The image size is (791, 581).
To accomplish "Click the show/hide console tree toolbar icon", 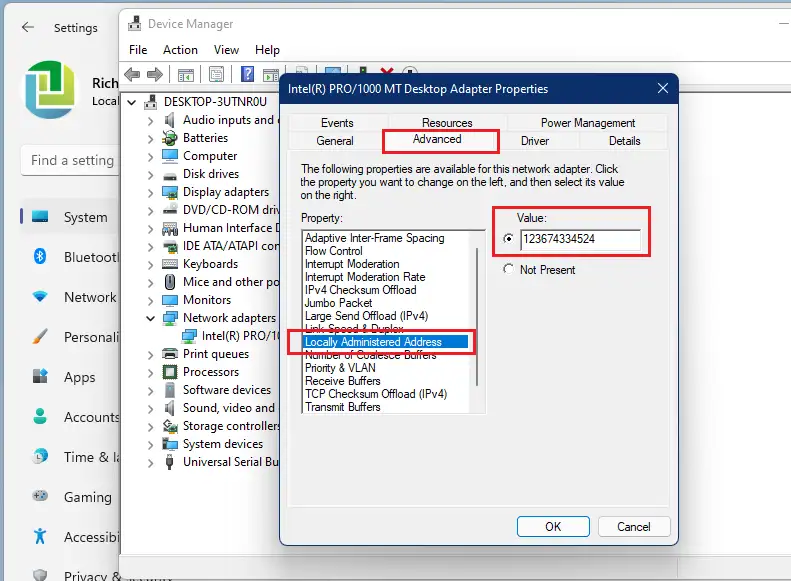I will (186, 75).
